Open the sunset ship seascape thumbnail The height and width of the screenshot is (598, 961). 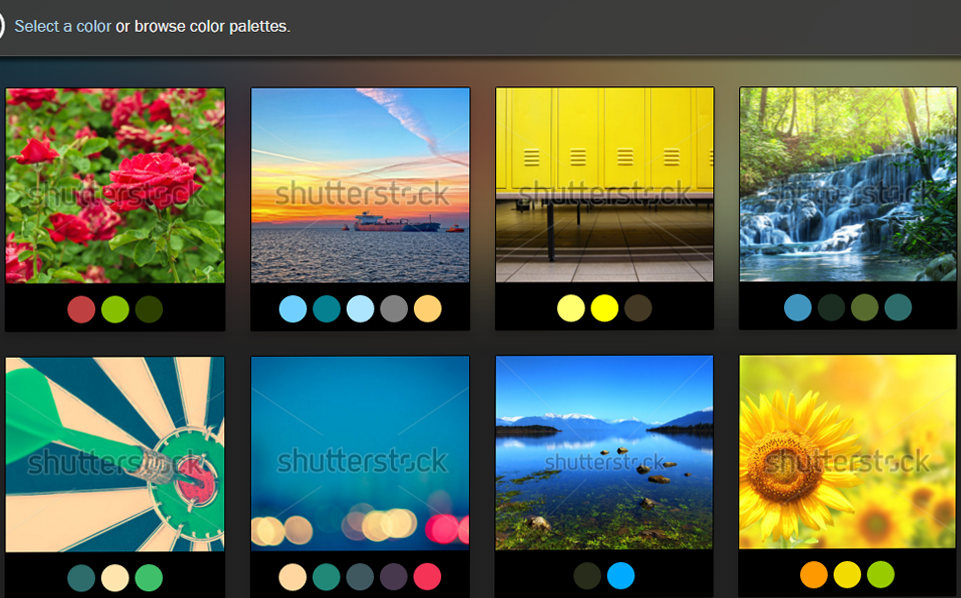[360, 185]
